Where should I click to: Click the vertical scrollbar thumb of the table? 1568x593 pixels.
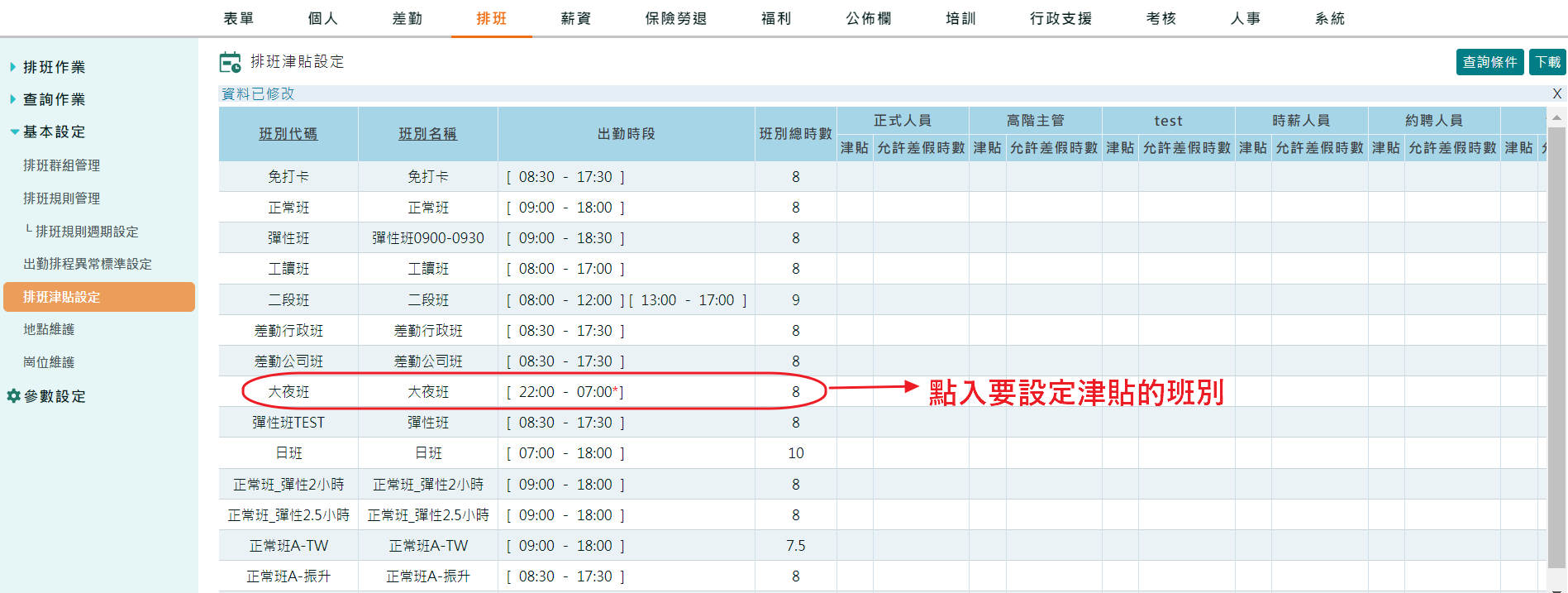[1557, 347]
